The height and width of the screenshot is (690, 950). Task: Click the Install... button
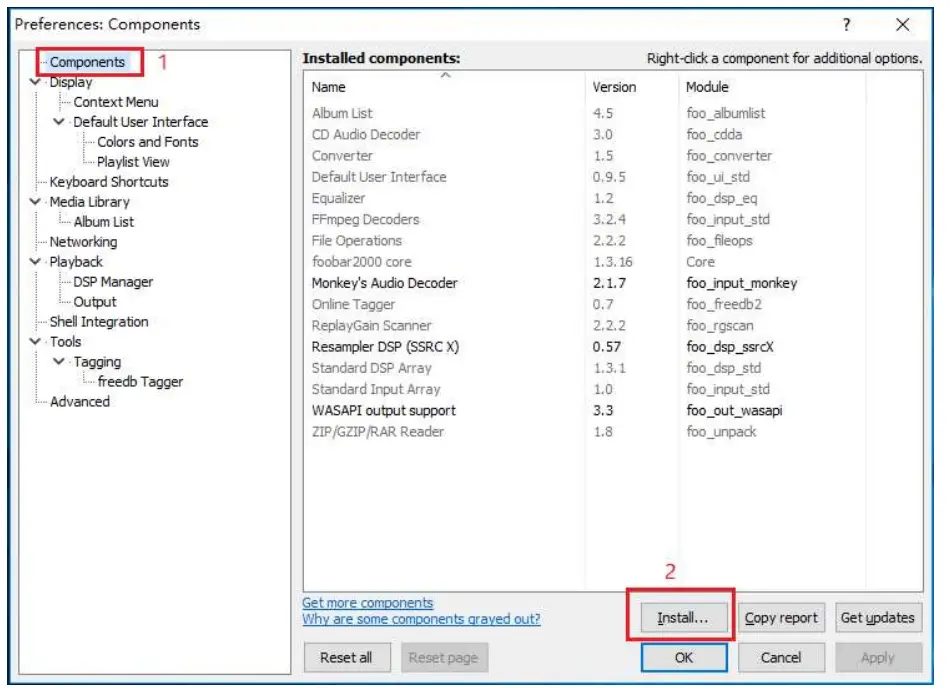683,618
